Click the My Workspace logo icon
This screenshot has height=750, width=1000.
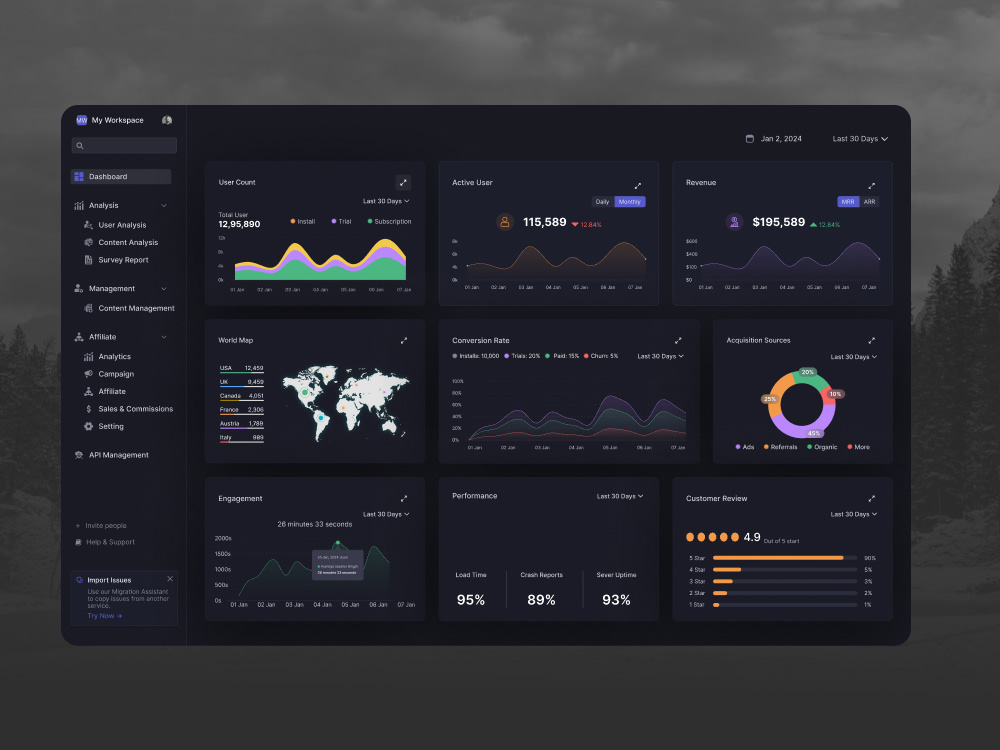tap(82, 120)
